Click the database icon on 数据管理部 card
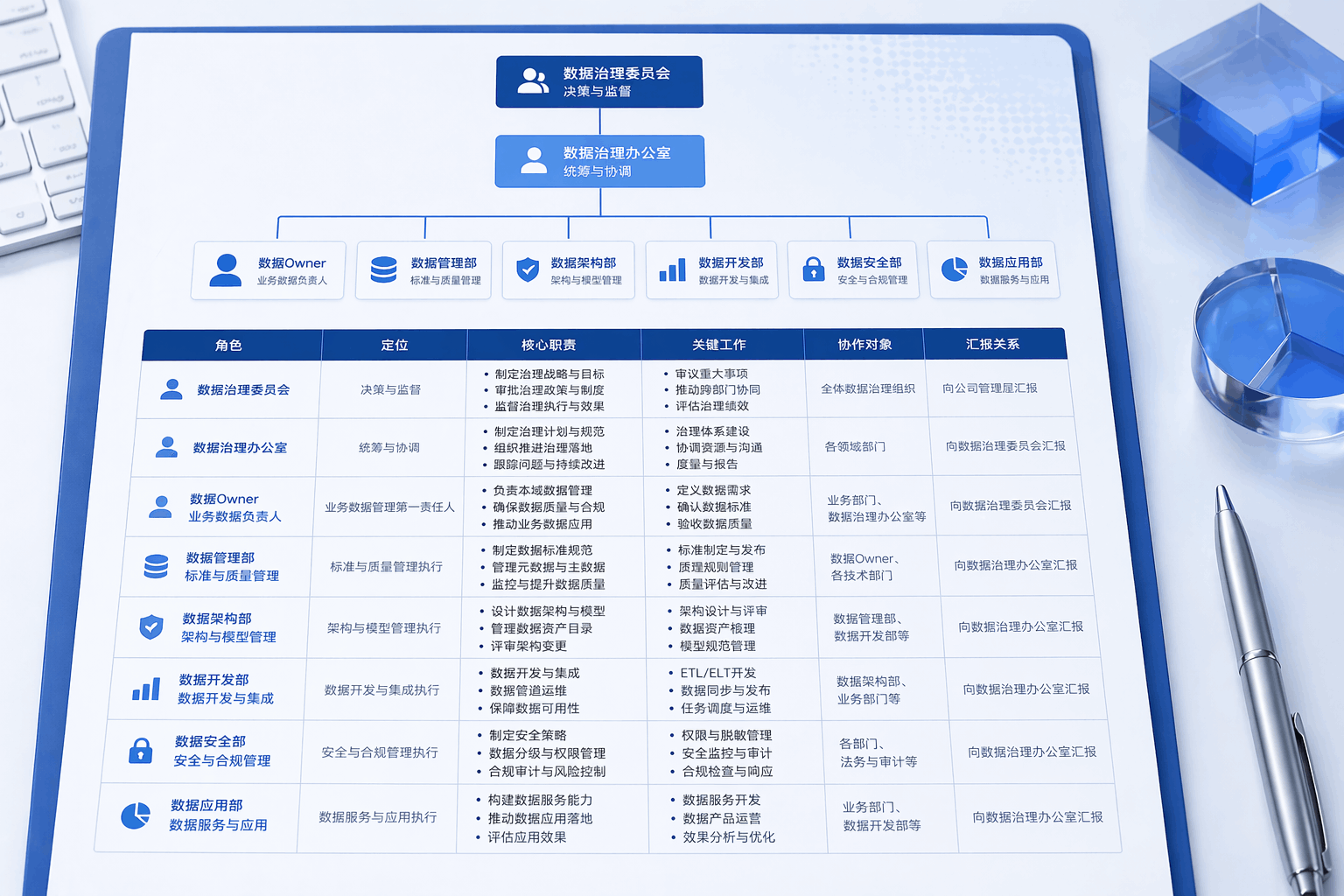 383,269
